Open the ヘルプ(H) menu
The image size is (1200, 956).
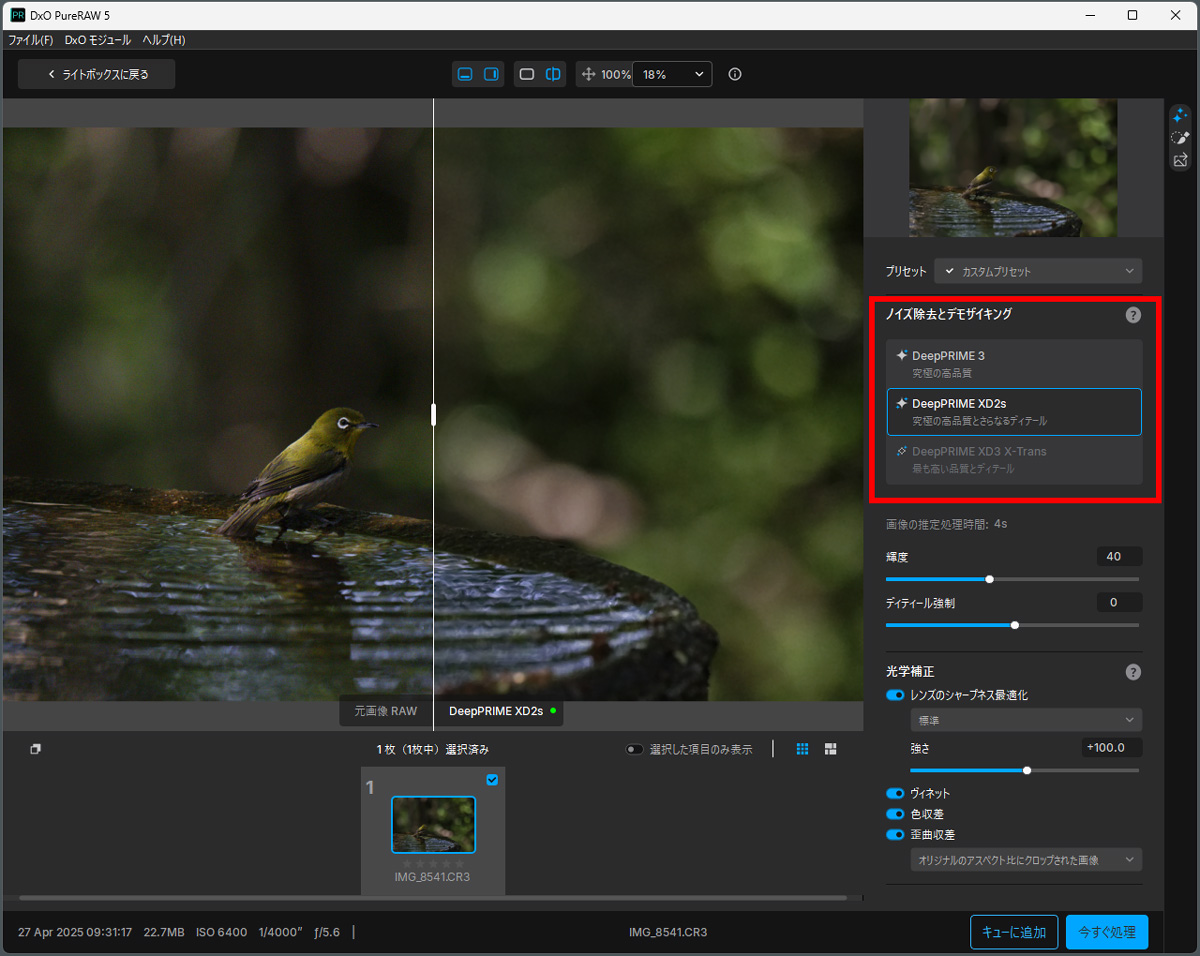tap(163, 40)
